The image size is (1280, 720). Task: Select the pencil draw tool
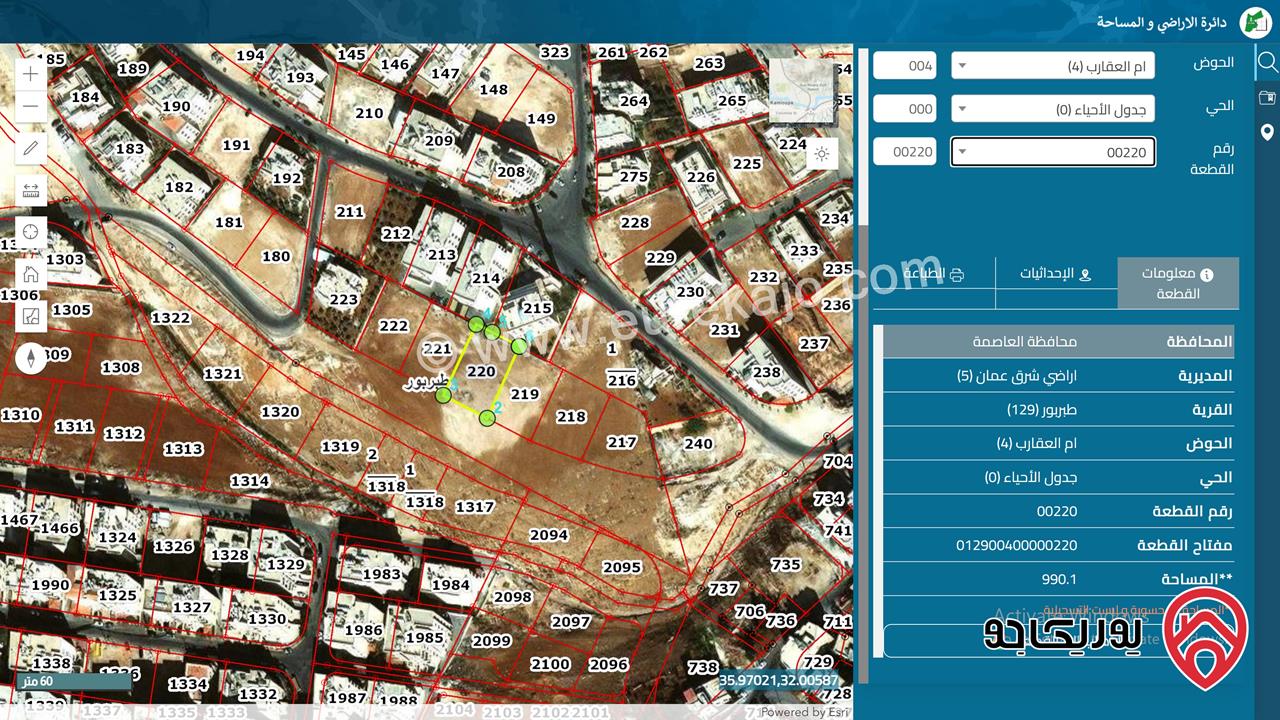pyautogui.click(x=30, y=149)
